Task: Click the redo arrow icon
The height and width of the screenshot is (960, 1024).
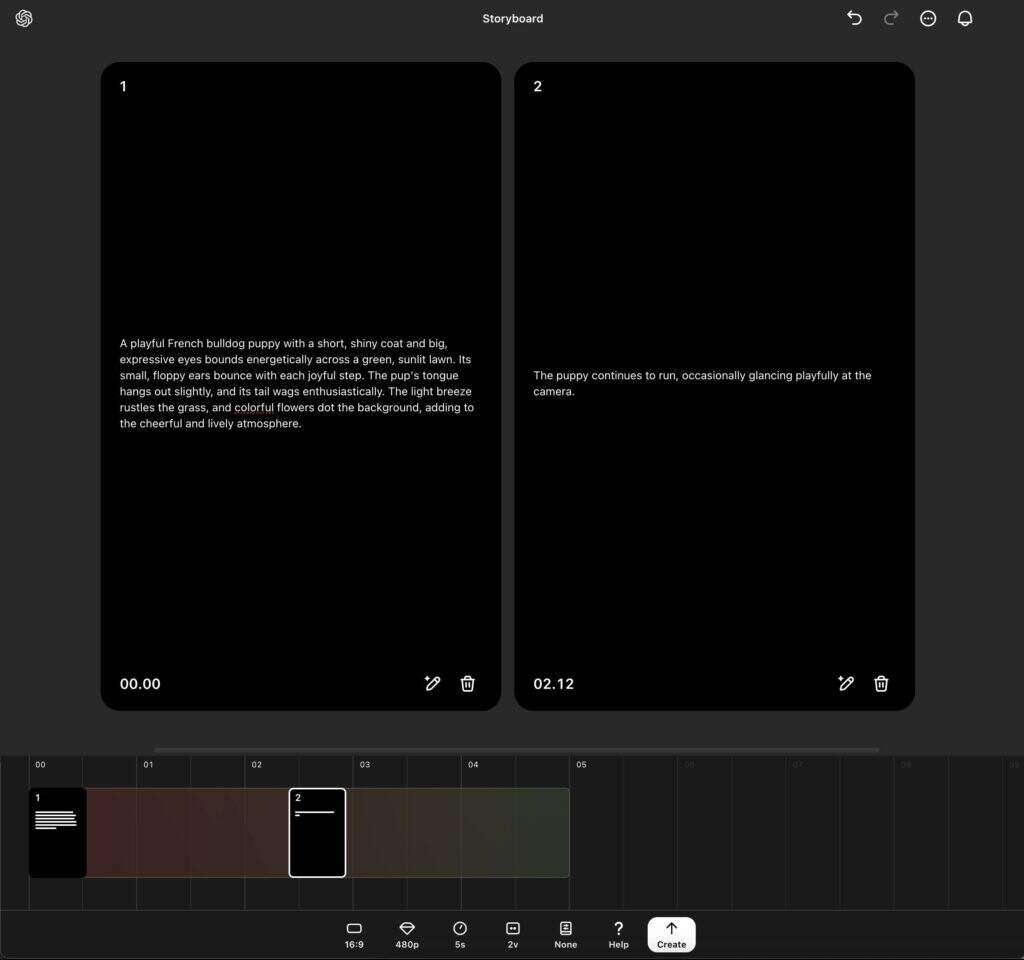Action: [891, 18]
